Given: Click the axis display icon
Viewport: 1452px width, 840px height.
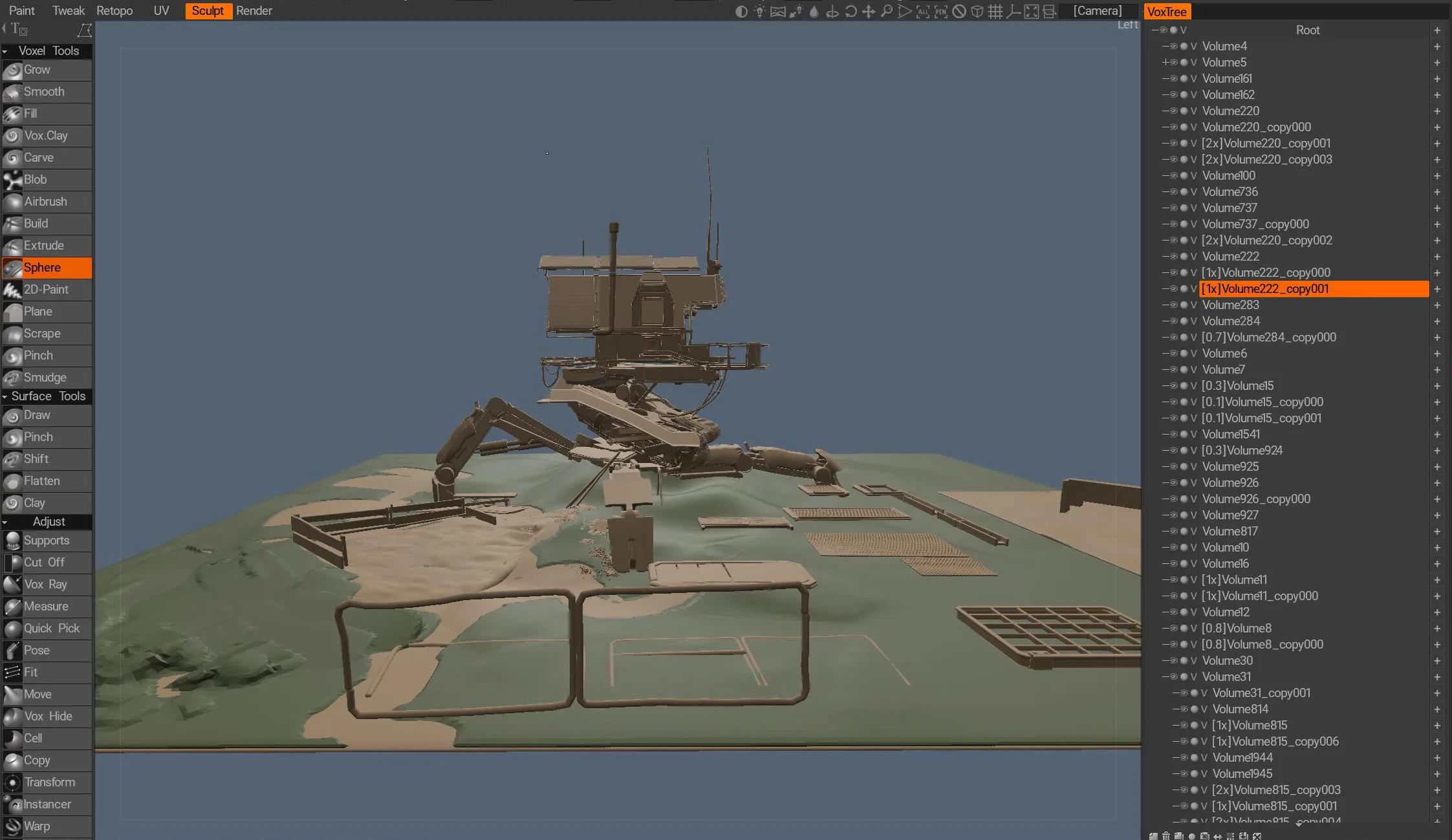Looking at the screenshot, I should tap(1013, 11).
